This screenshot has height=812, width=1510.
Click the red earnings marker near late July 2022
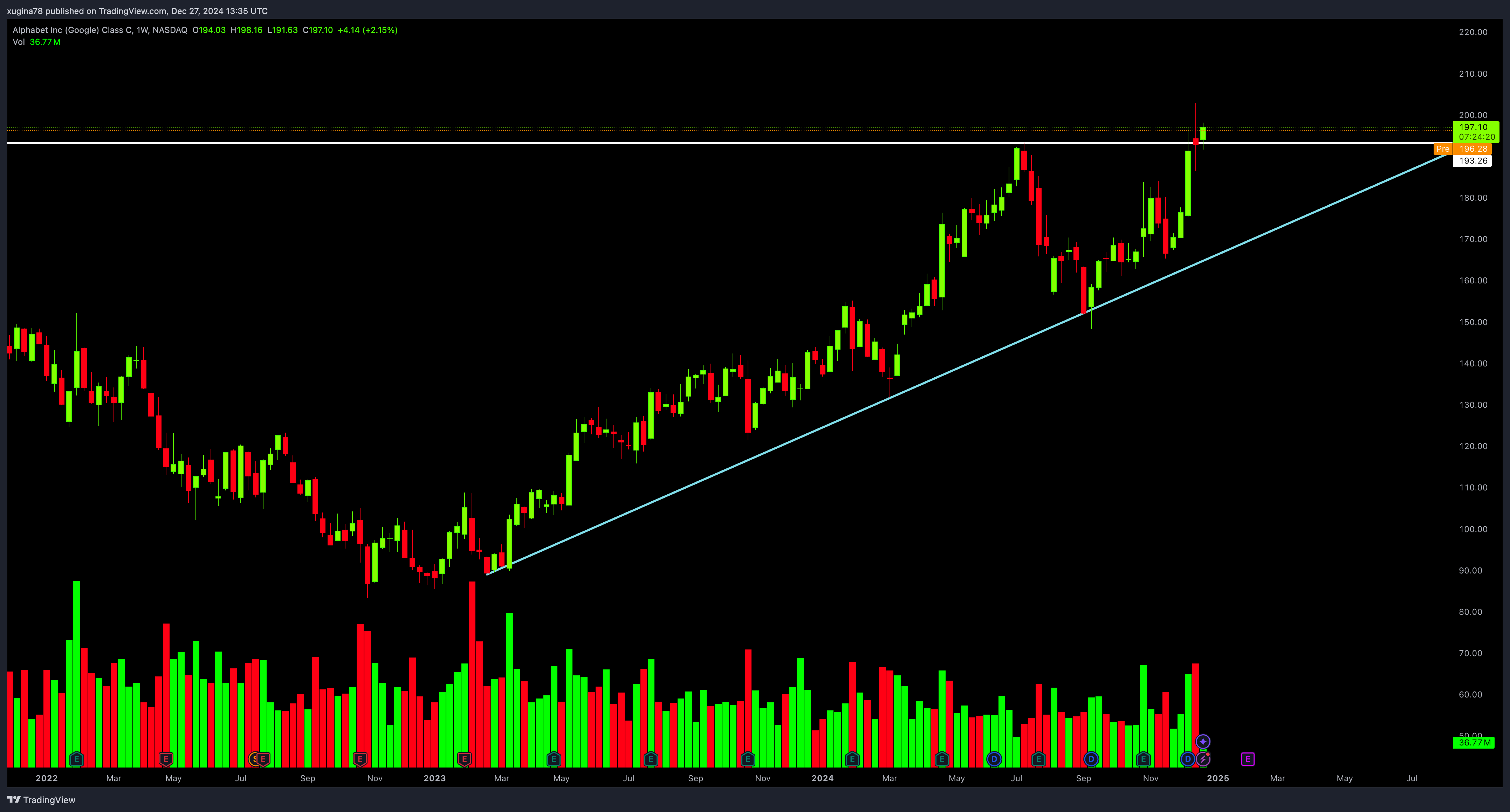263,759
